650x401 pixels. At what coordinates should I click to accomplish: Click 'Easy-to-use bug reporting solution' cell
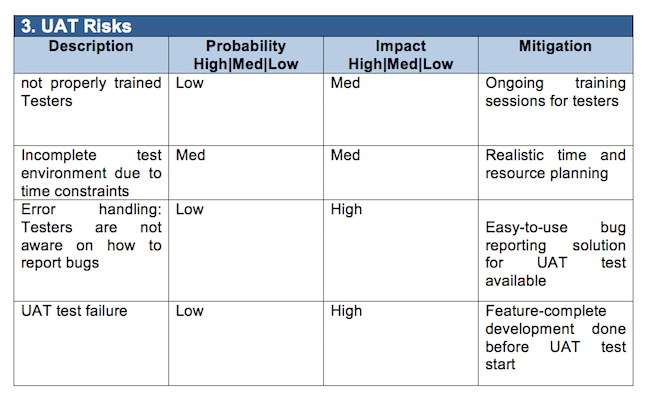click(x=555, y=250)
